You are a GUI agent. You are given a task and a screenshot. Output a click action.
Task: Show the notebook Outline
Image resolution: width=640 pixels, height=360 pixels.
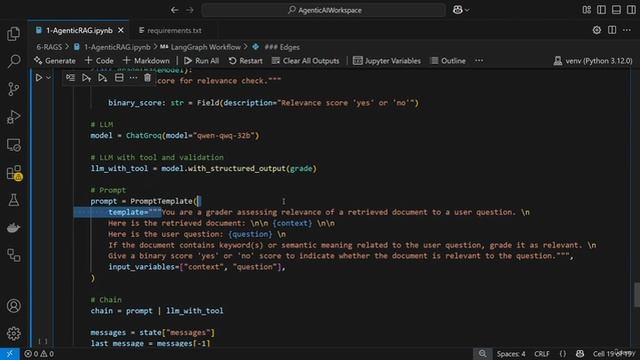coord(449,61)
